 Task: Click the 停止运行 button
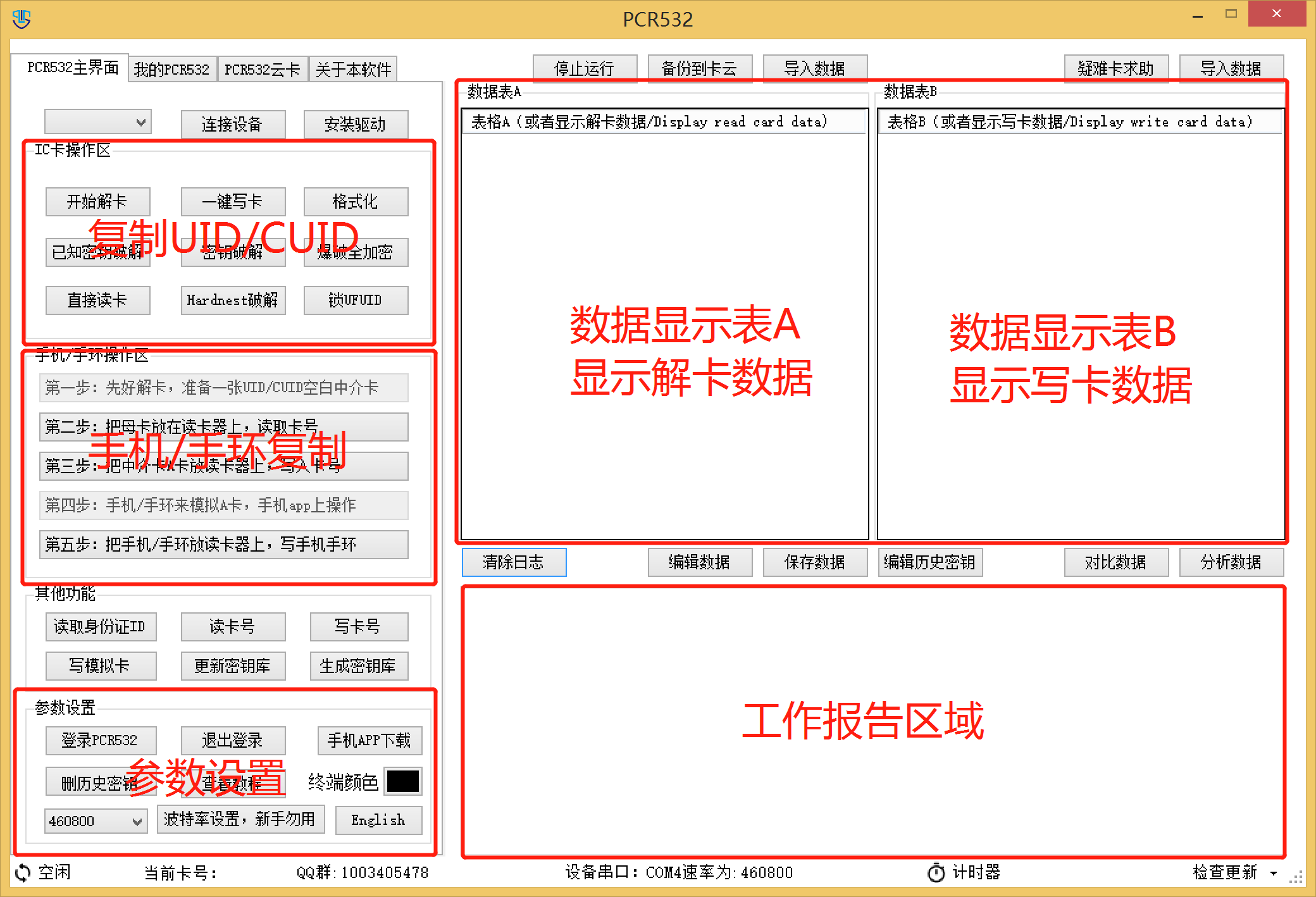[585, 68]
